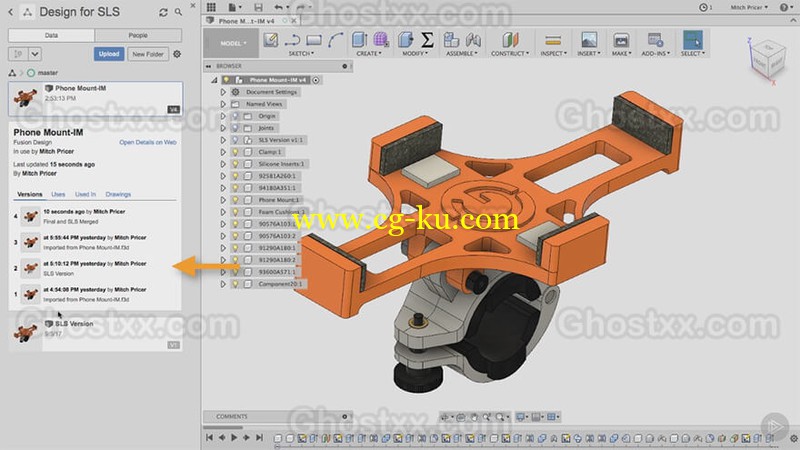This screenshot has height=450, width=800.
Task: Click the Sigma parameters icon
Action: (427, 40)
